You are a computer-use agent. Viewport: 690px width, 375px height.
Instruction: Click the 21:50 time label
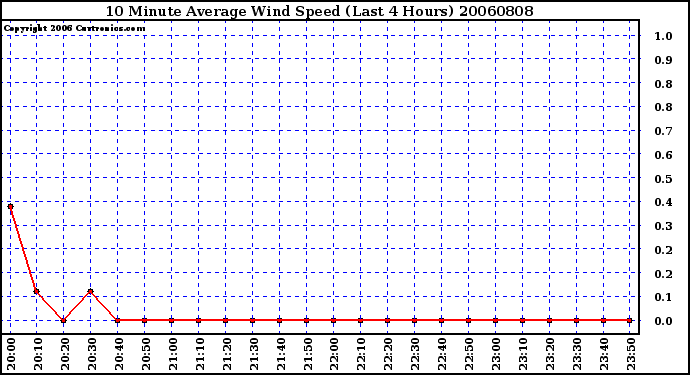tap(308, 354)
